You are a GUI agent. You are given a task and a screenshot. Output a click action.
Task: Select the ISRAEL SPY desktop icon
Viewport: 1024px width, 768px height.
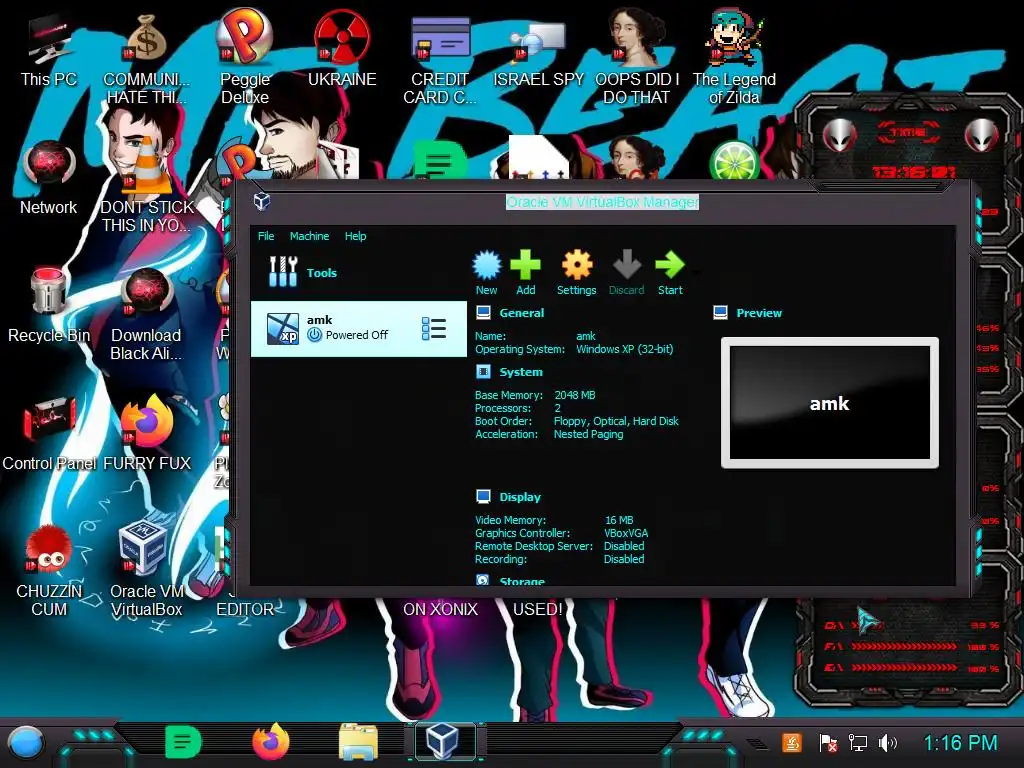tap(538, 54)
